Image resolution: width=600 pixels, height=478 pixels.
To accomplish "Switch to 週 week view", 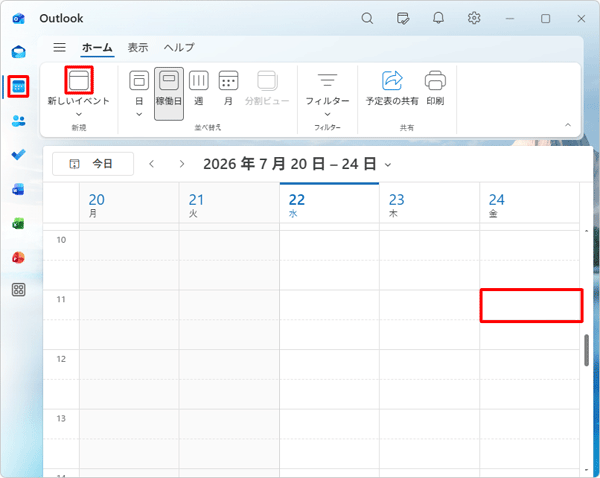I will (199, 88).
